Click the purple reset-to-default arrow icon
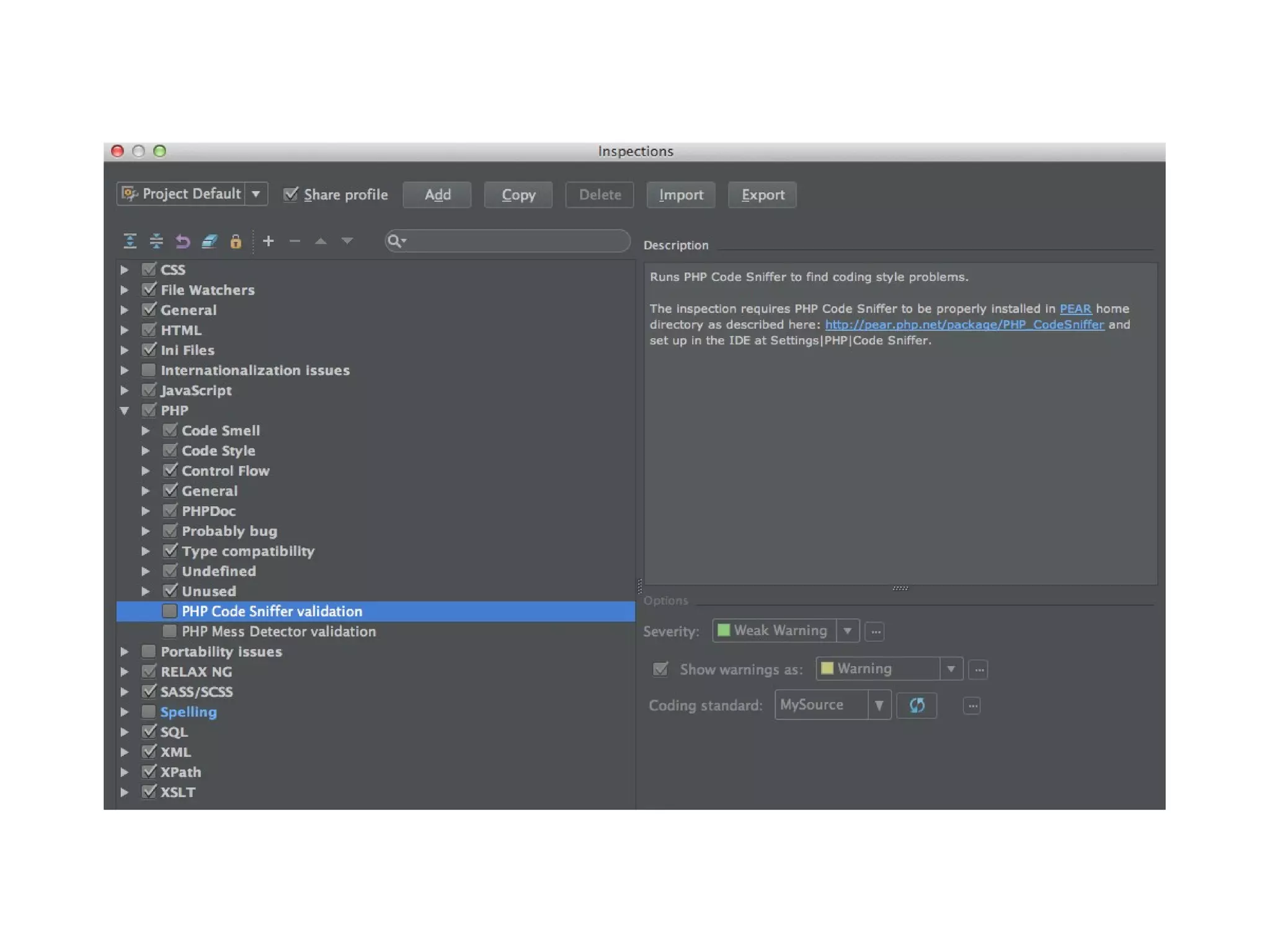This screenshot has width=1270, height=952. pos(182,241)
